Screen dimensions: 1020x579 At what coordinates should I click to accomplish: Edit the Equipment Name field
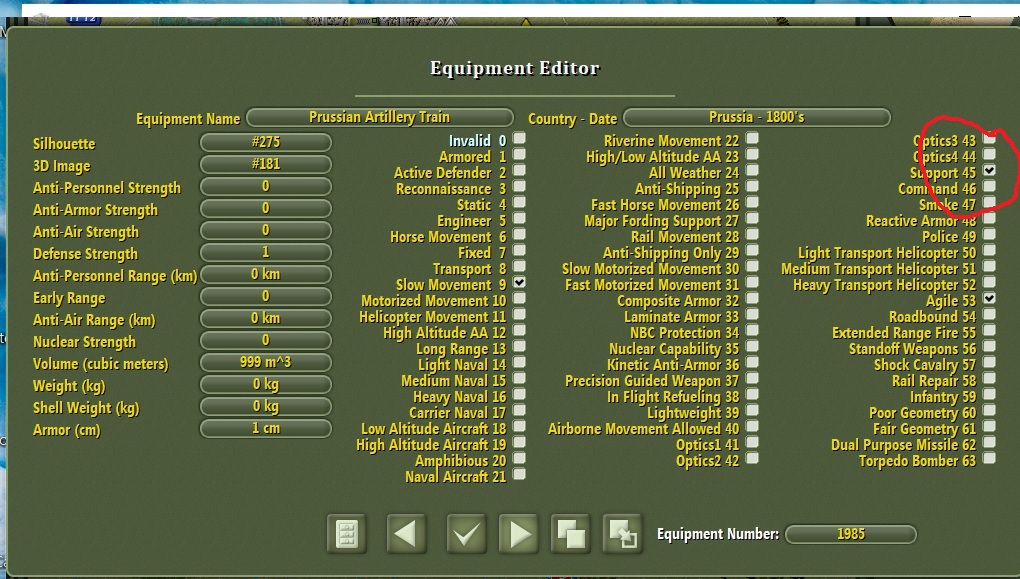[380, 118]
